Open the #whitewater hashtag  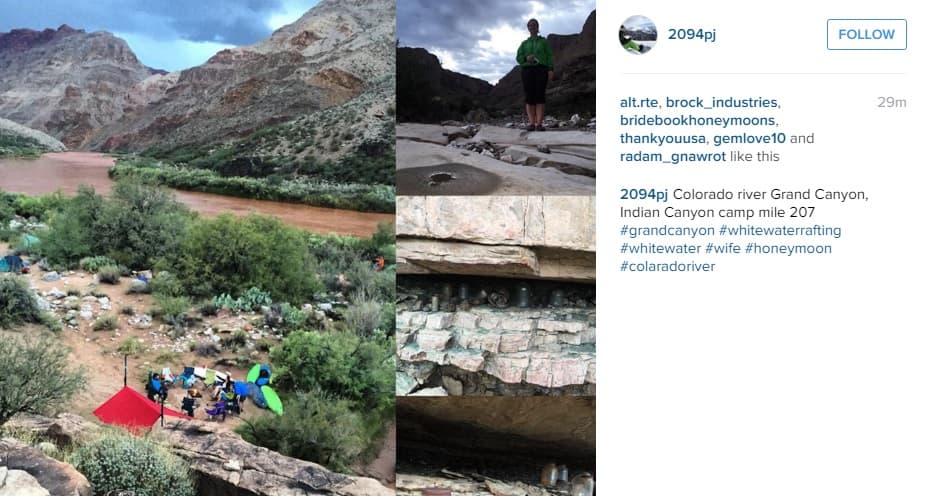[660, 249]
